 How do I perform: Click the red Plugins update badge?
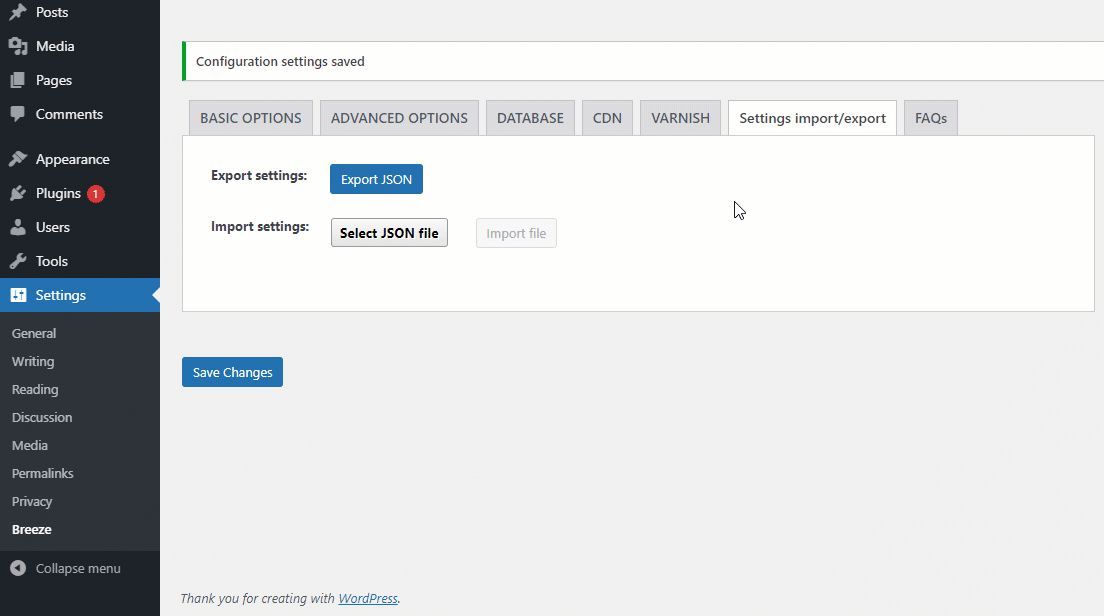96,194
